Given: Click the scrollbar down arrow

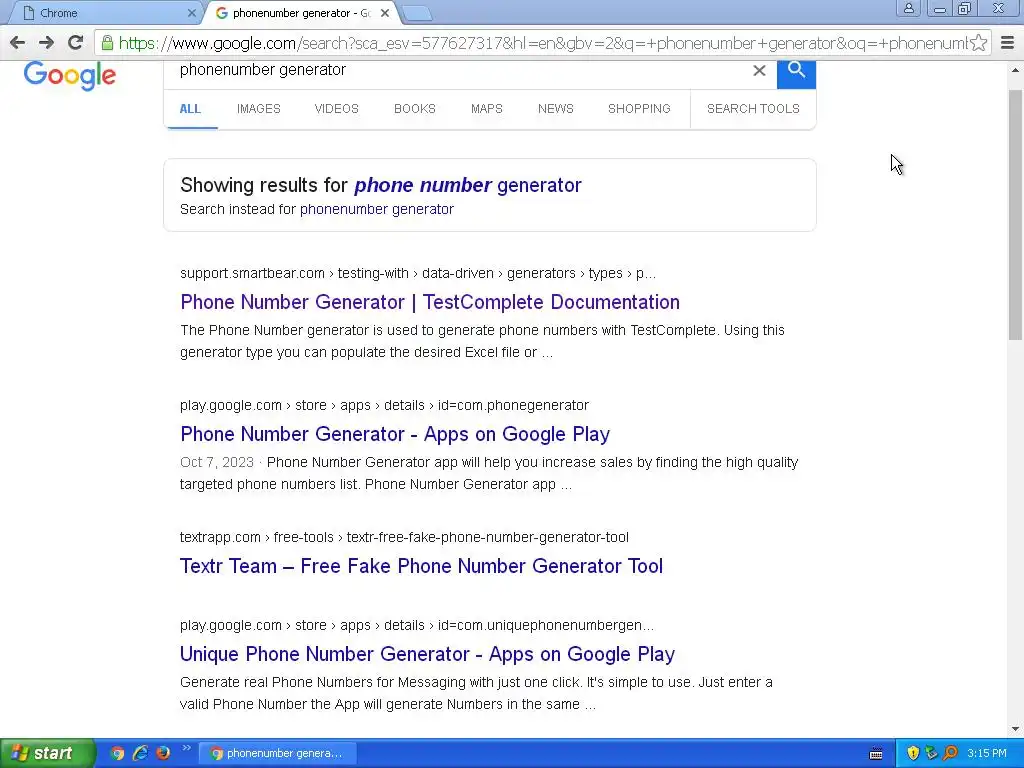Looking at the screenshot, I should (x=1016, y=729).
